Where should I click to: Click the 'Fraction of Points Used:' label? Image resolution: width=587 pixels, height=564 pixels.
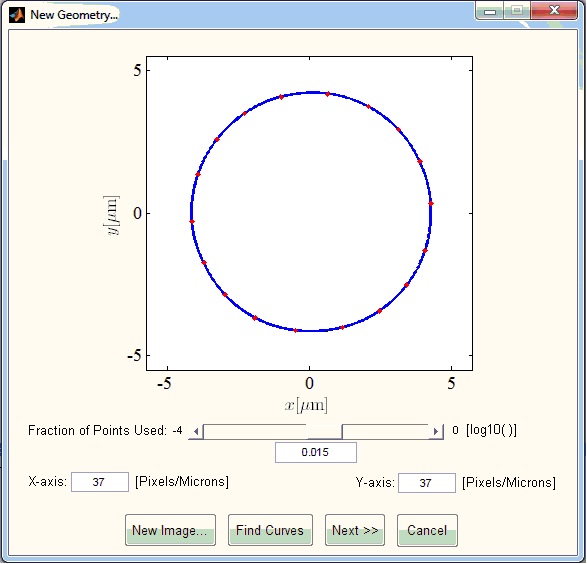97,430
